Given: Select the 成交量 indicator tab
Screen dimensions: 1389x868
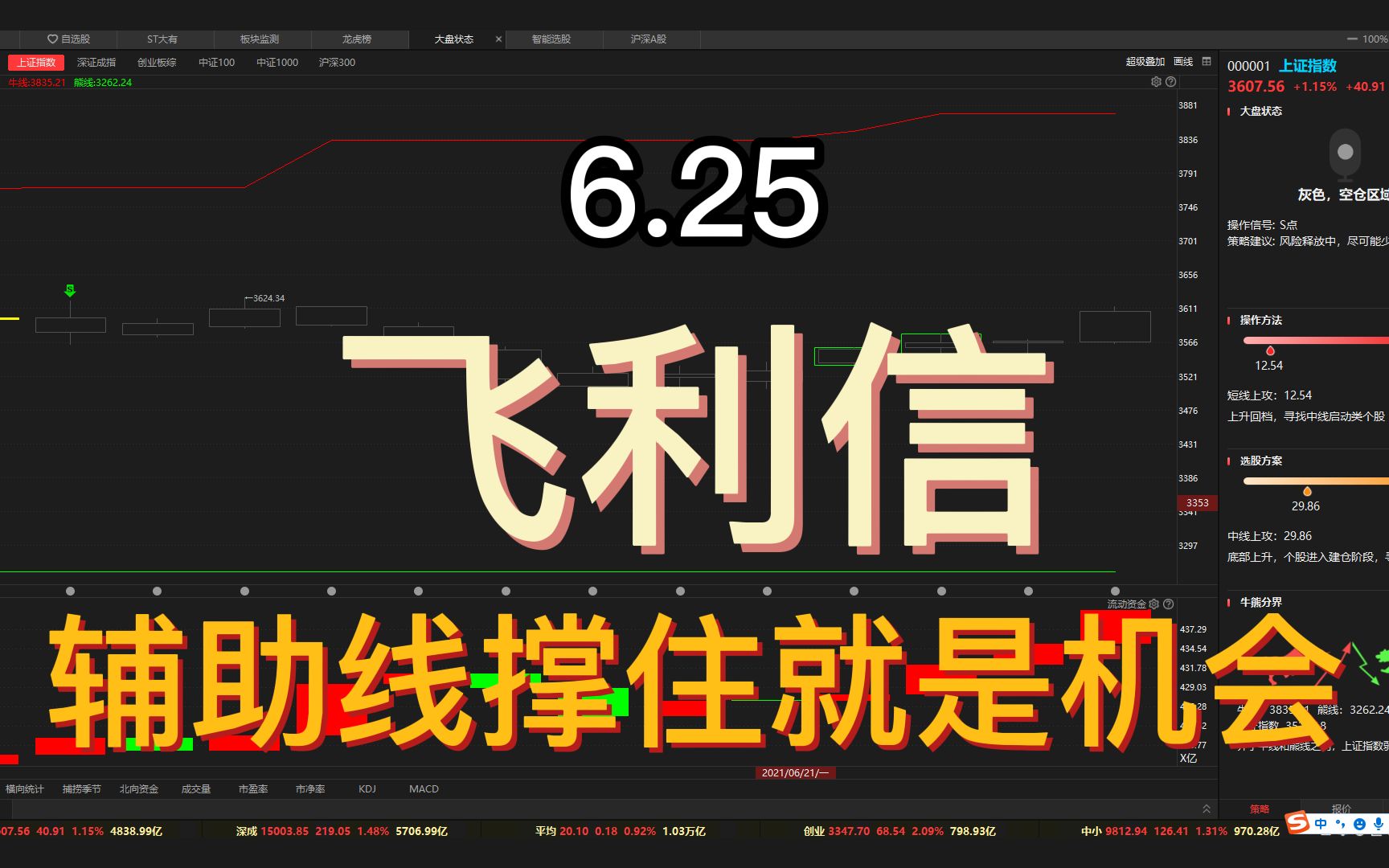Looking at the screenshot, I should click(196, 788).
